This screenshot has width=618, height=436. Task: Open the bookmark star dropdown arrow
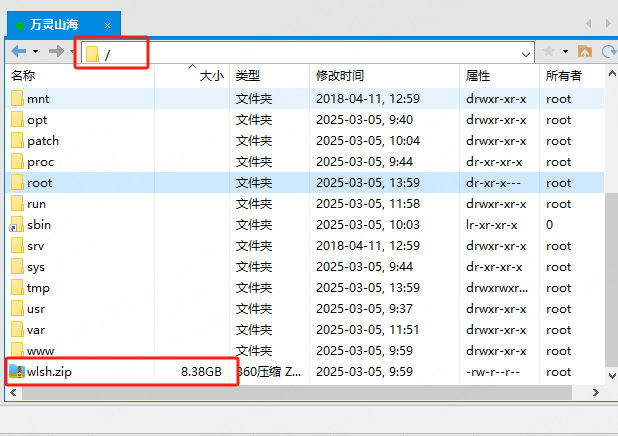[x=565, y=51]
